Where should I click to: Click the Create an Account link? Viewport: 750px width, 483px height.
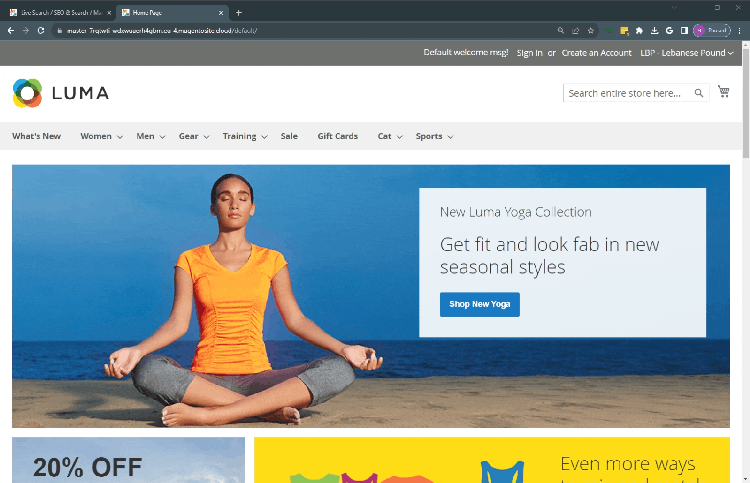[596, 53]
